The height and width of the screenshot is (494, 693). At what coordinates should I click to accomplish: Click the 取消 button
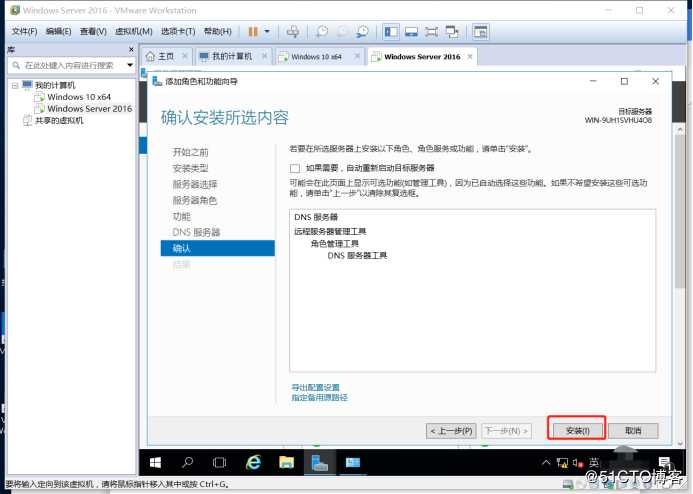coord(633,431)
